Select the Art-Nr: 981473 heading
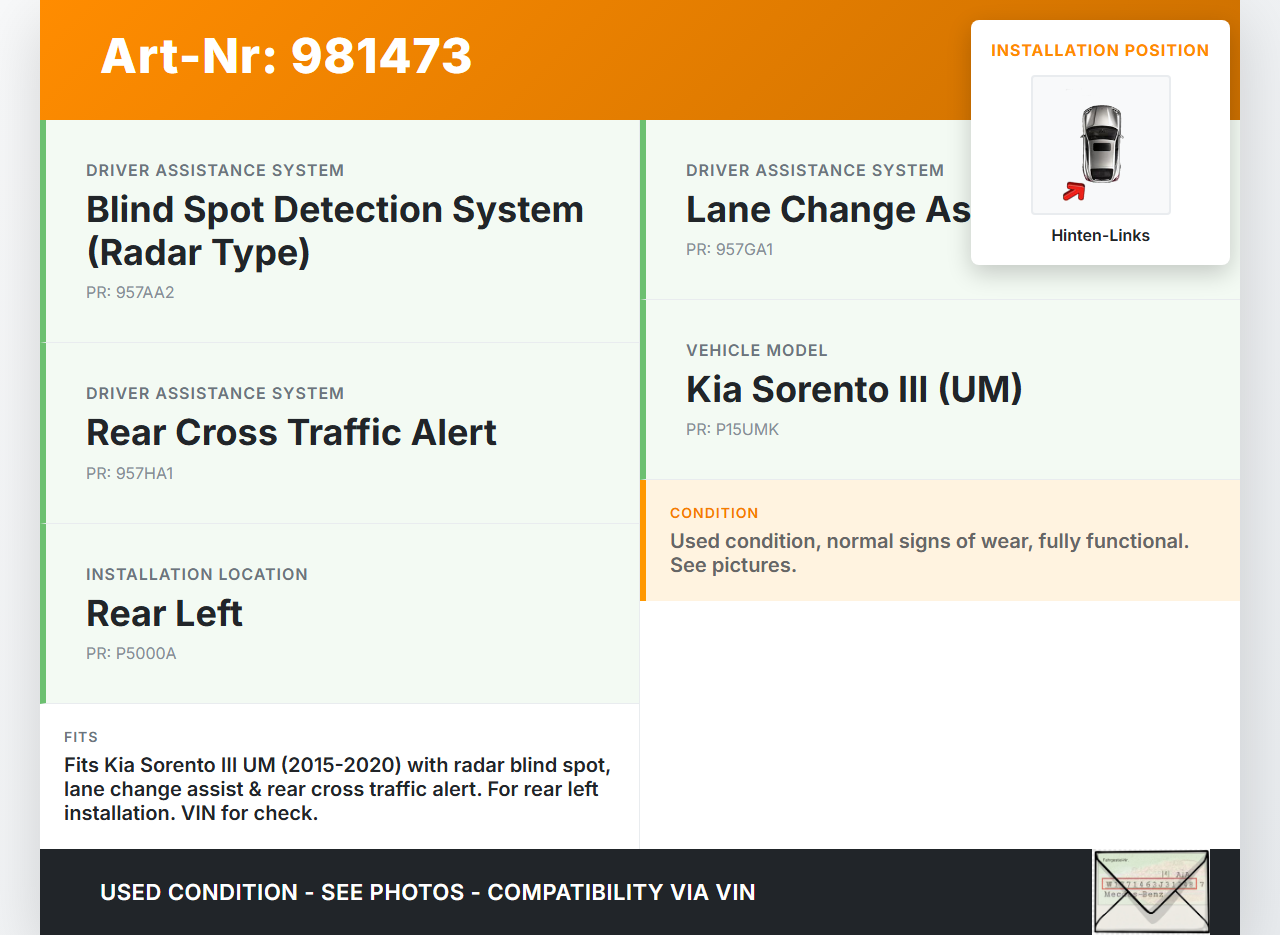The width and height of the screenshot is (1280, 935). click(x=286, y=56)
